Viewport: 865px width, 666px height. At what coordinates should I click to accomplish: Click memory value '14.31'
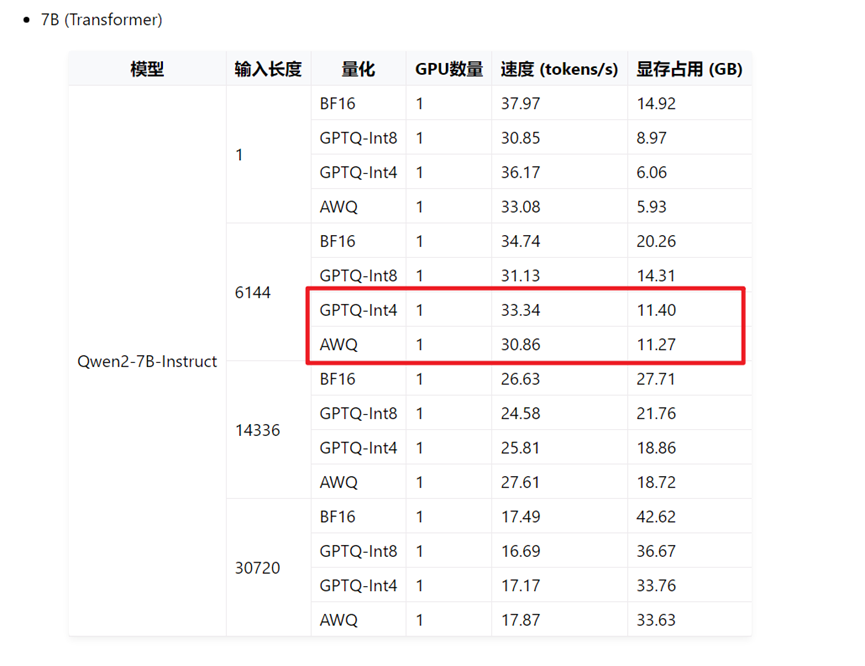click(656, 275)
